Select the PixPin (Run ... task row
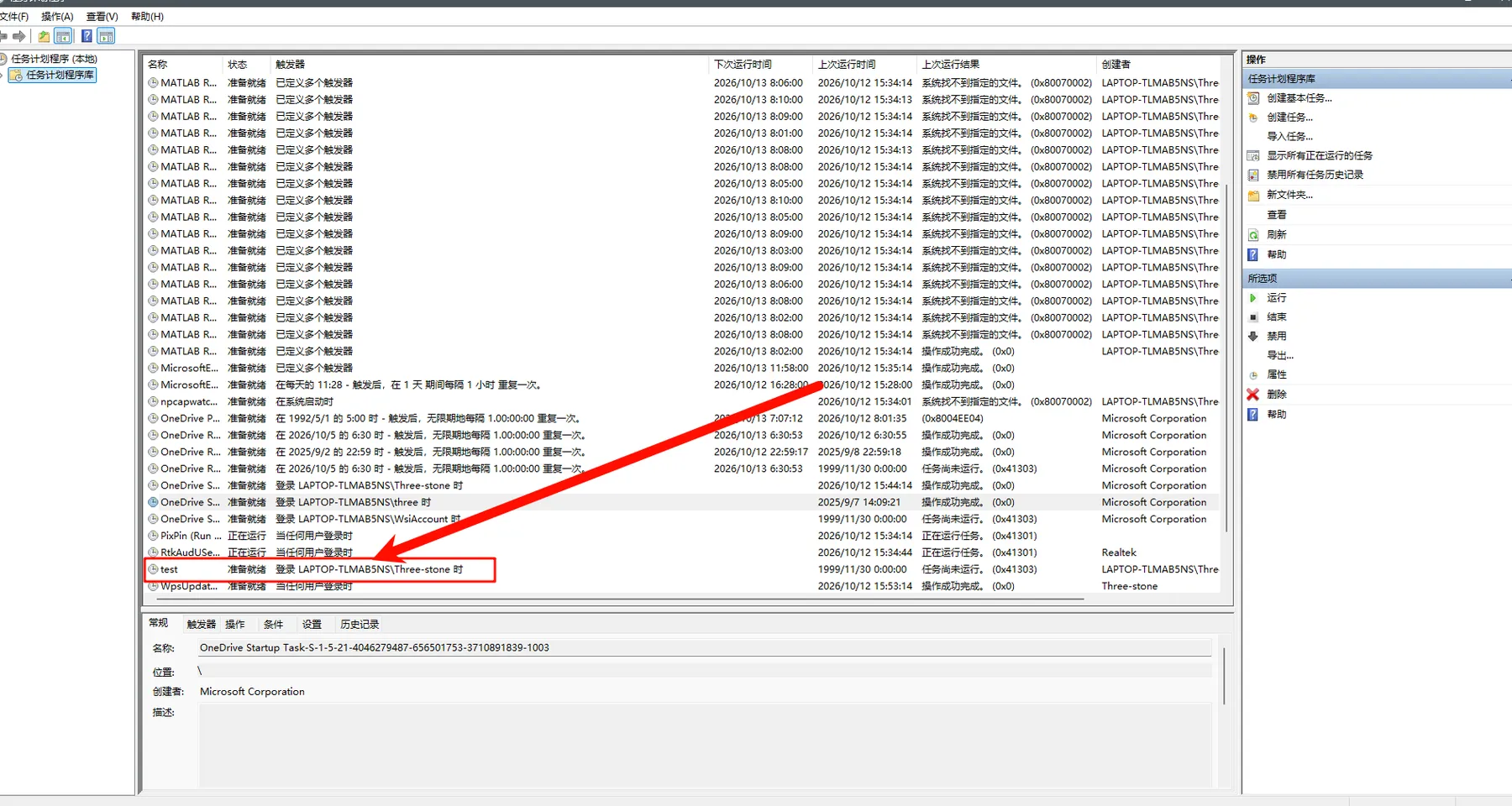This screenshot has width=1512, height=806. 682,536
